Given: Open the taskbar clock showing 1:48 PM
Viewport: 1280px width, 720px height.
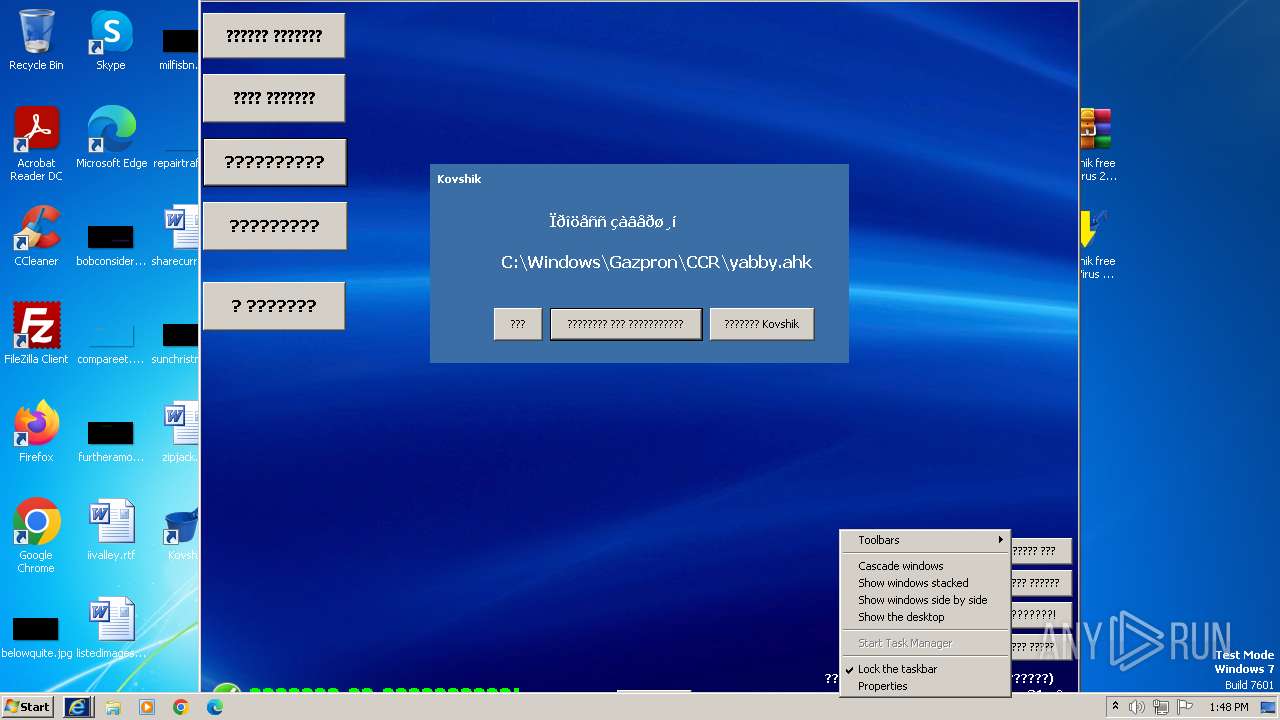Looking at the screenshot, I should coord(1228,707).
